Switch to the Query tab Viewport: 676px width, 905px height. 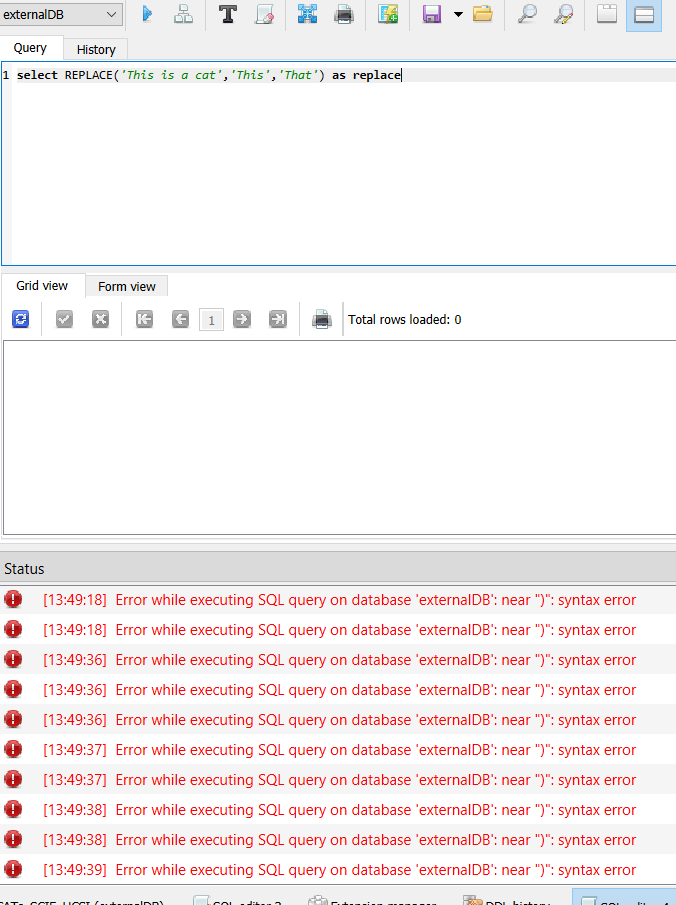(30, 48)
